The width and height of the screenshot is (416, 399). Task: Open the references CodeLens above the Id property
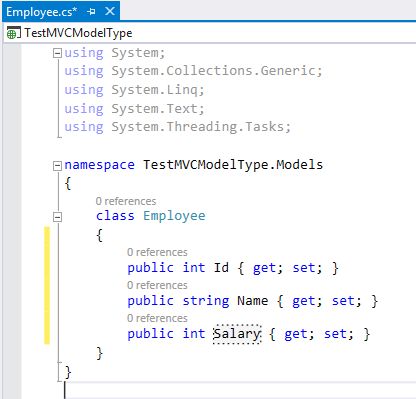(x=157, y=252)
